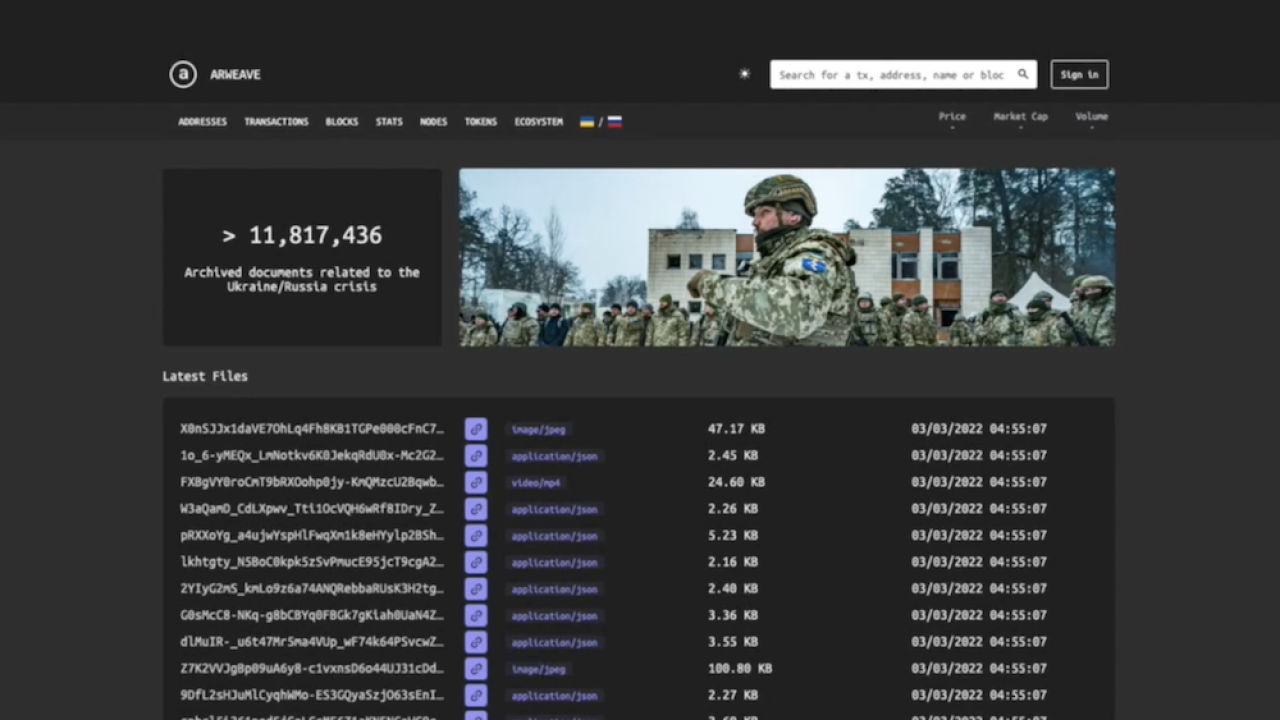The height and width of the screenshot is (720, 1280).
Task: Navigate to the Tokens page
Action: tap(481, 122)
